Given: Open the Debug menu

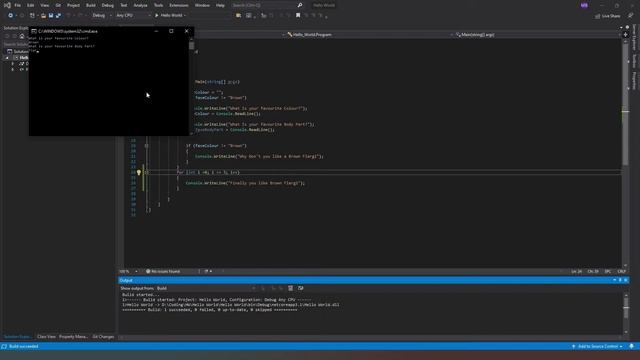Looking at the screenshot, I should click(108, 5).
